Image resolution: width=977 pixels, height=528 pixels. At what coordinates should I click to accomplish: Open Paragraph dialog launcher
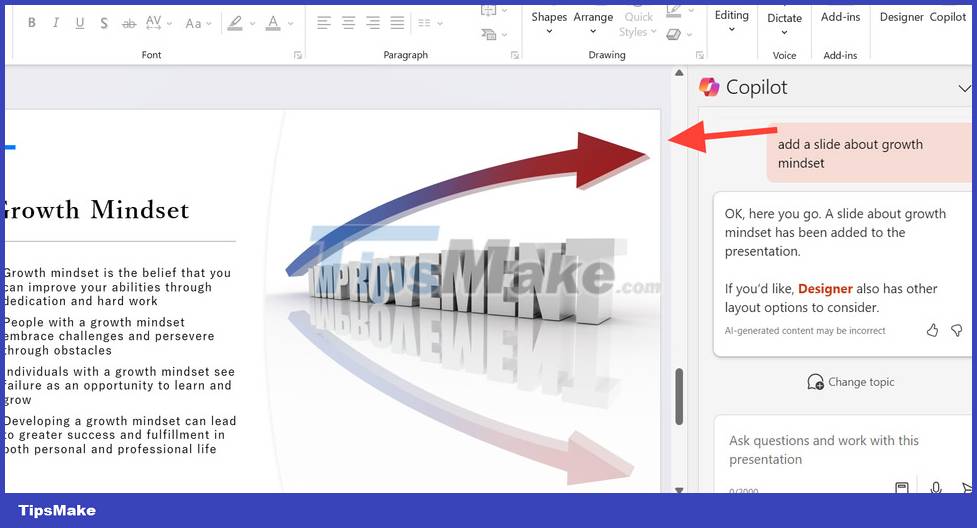[515, 55]
